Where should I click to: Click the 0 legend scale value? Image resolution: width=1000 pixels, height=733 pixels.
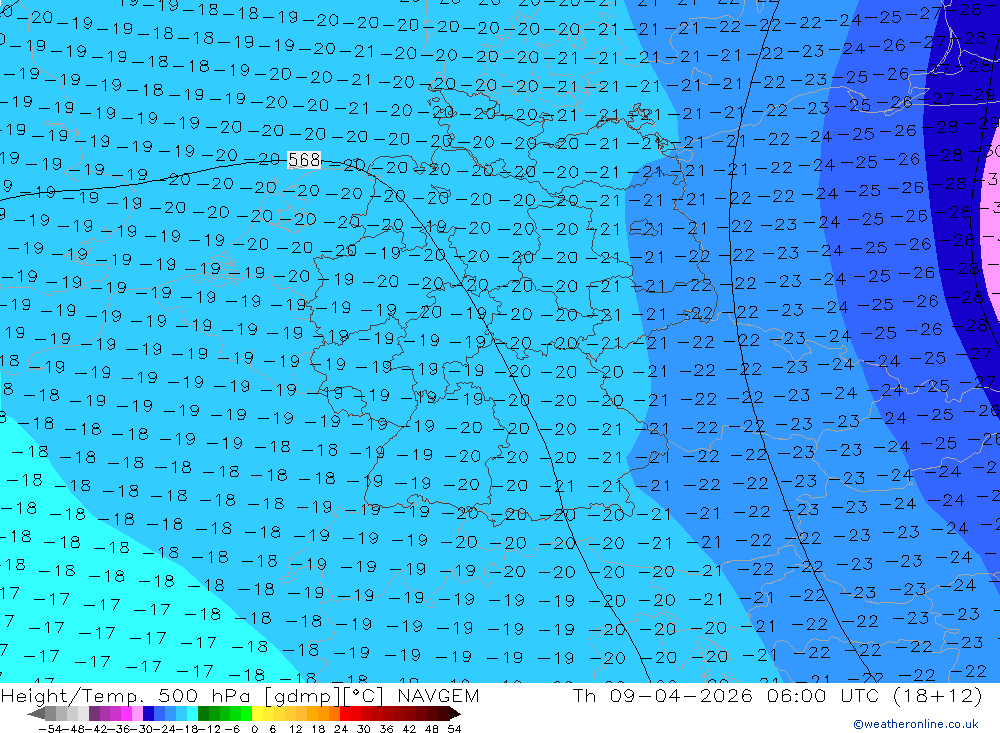[x=254, y=729]
